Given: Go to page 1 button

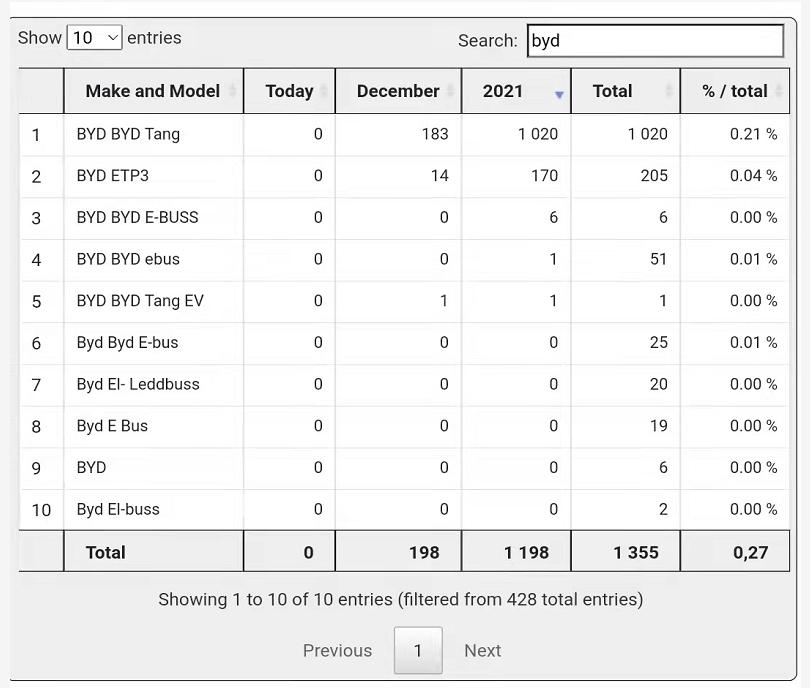Looking at the screenshot, I should [418, 650].
